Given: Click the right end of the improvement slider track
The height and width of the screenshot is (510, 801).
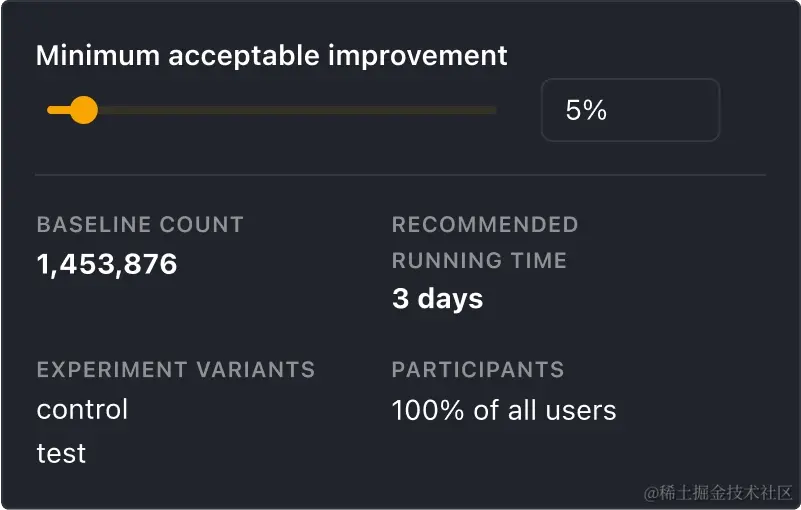Looking at the screenshot, I should tap(492, 110).
